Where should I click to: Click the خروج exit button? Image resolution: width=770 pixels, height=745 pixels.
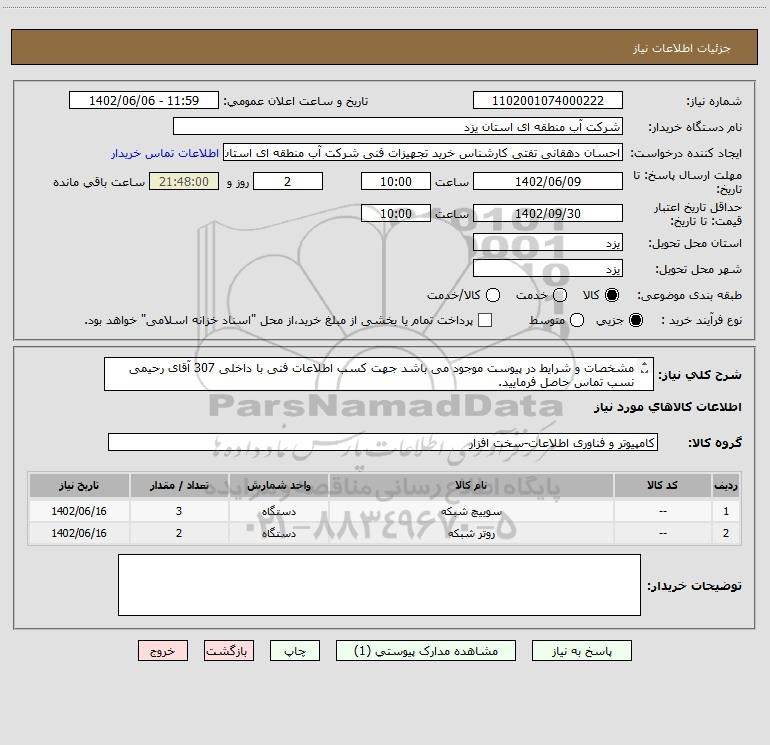pyautogui.click(x=163, y=651)
